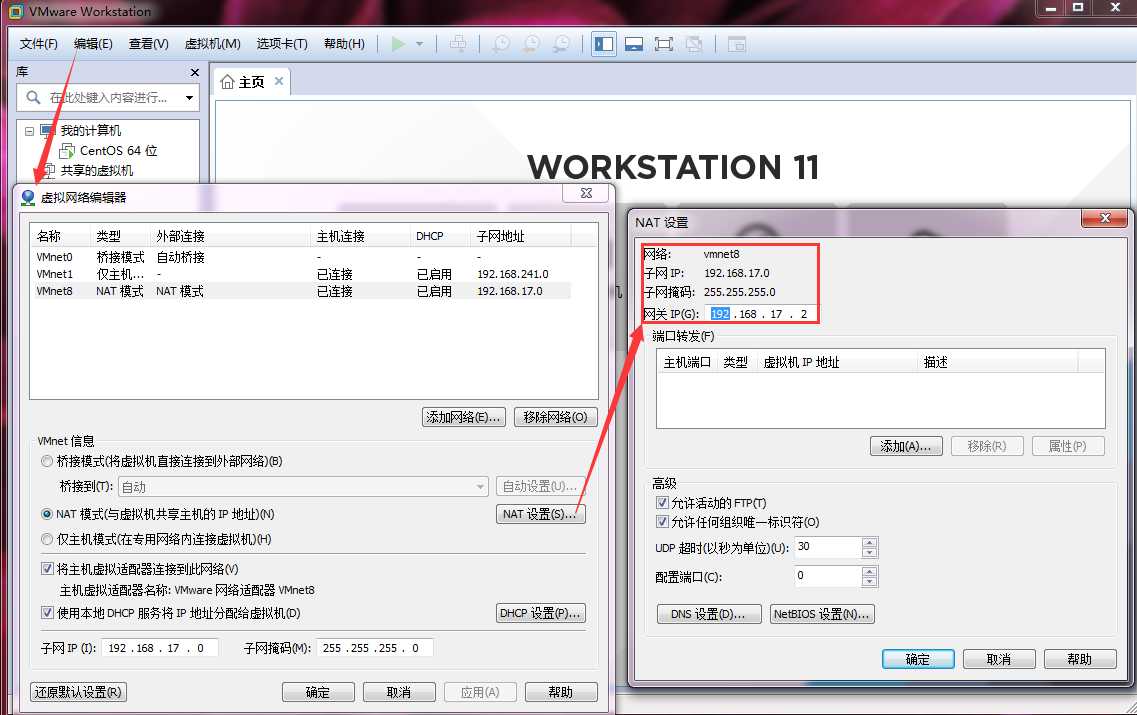Click 确定 in the virtual network editor

click(318, 693)
